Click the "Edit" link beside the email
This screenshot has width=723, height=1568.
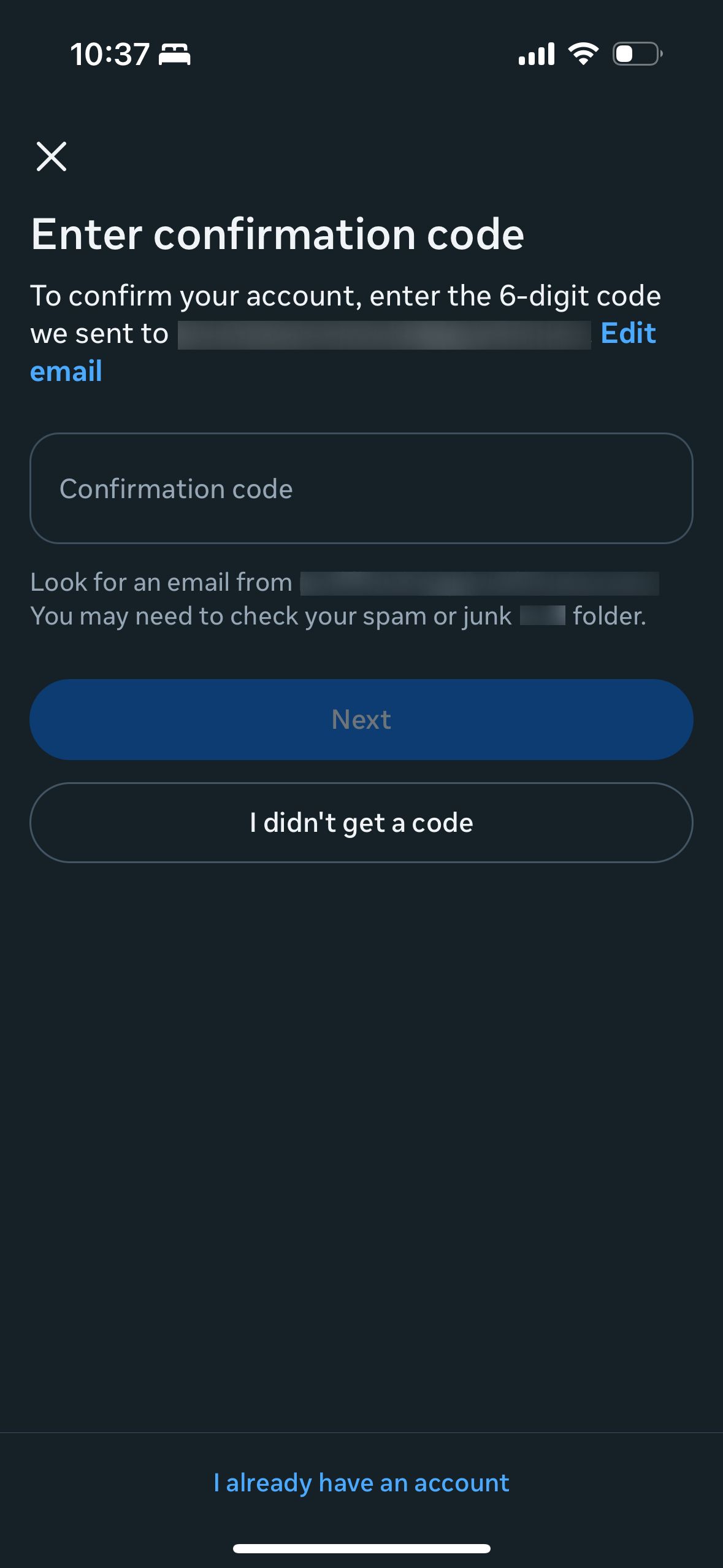pos(628,334)
